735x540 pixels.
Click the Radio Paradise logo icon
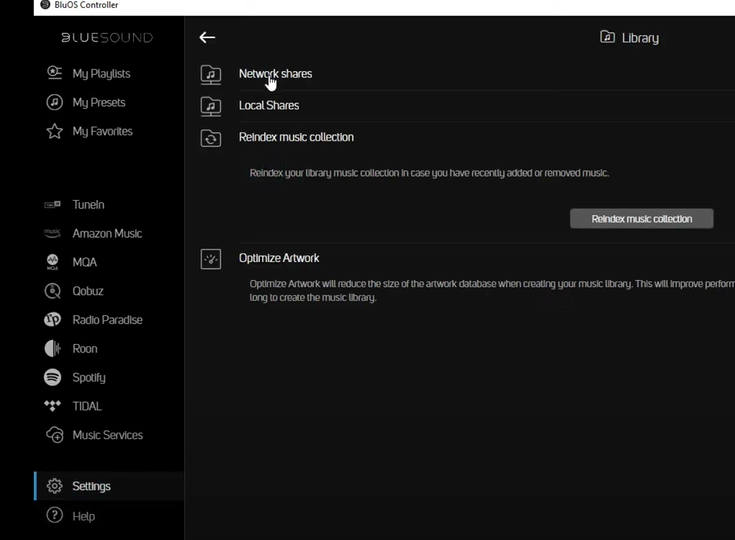coord(52,320)
